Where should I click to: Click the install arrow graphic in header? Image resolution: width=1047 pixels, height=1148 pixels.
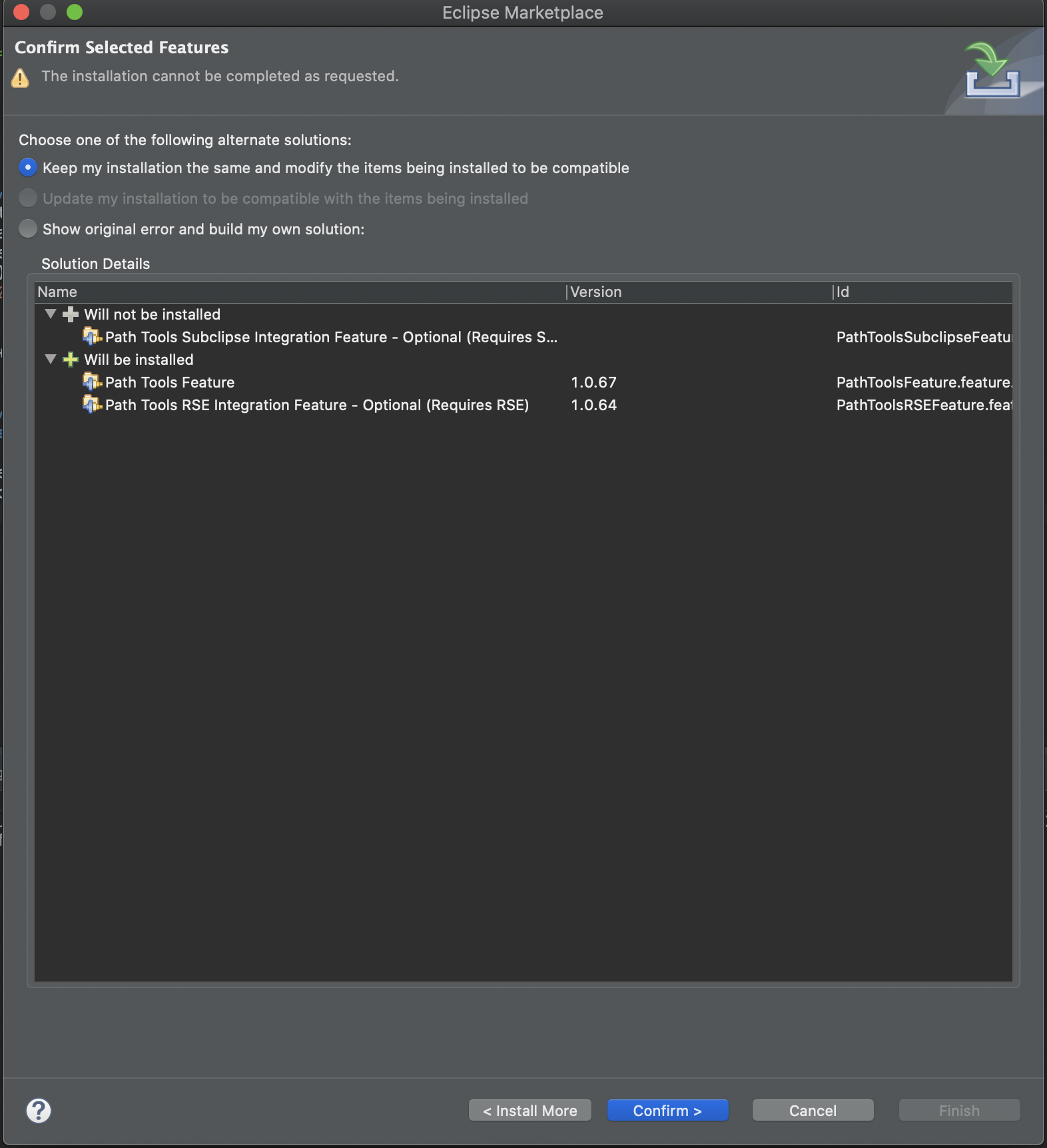click(992, 70)
